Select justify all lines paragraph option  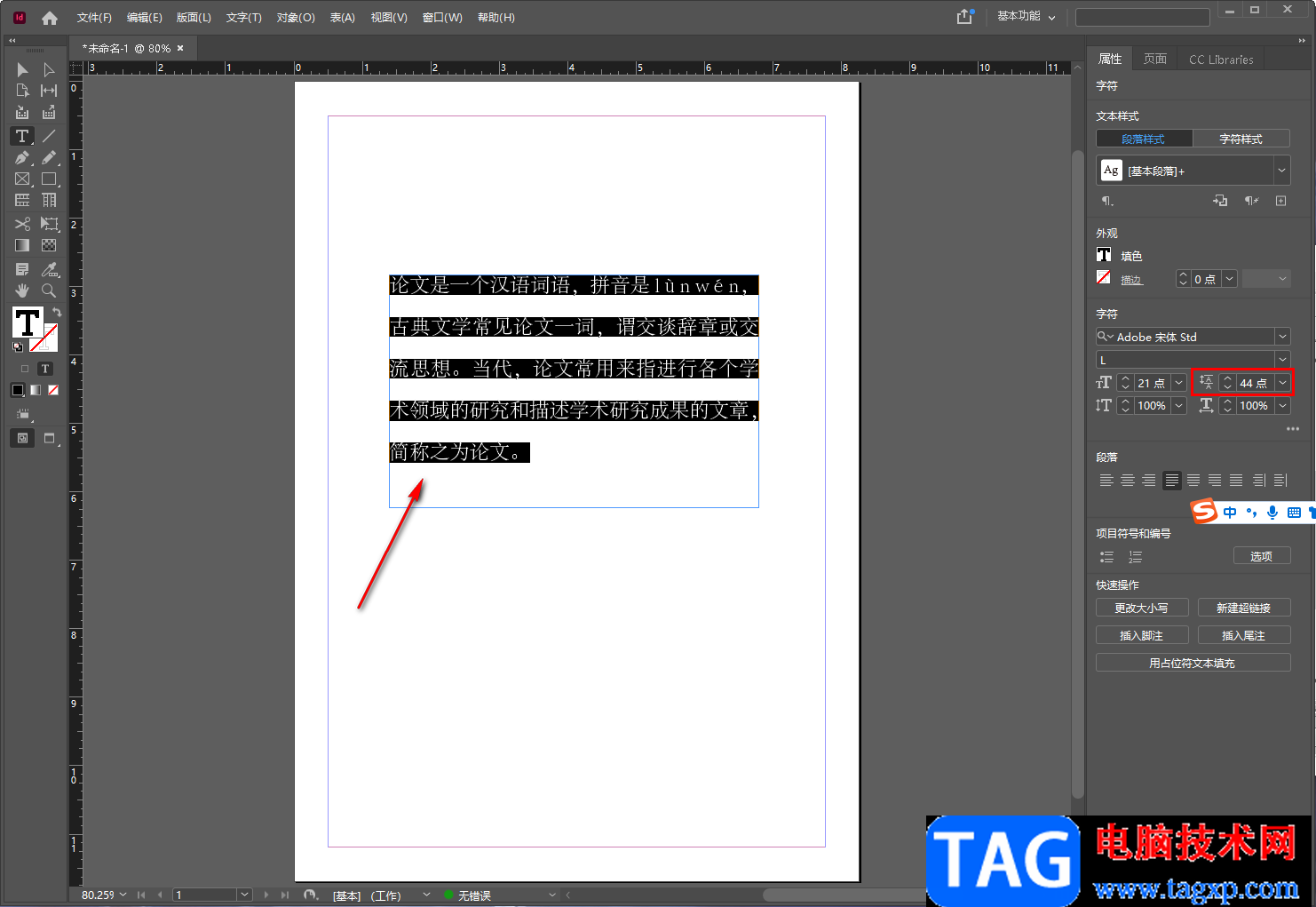1236,481
